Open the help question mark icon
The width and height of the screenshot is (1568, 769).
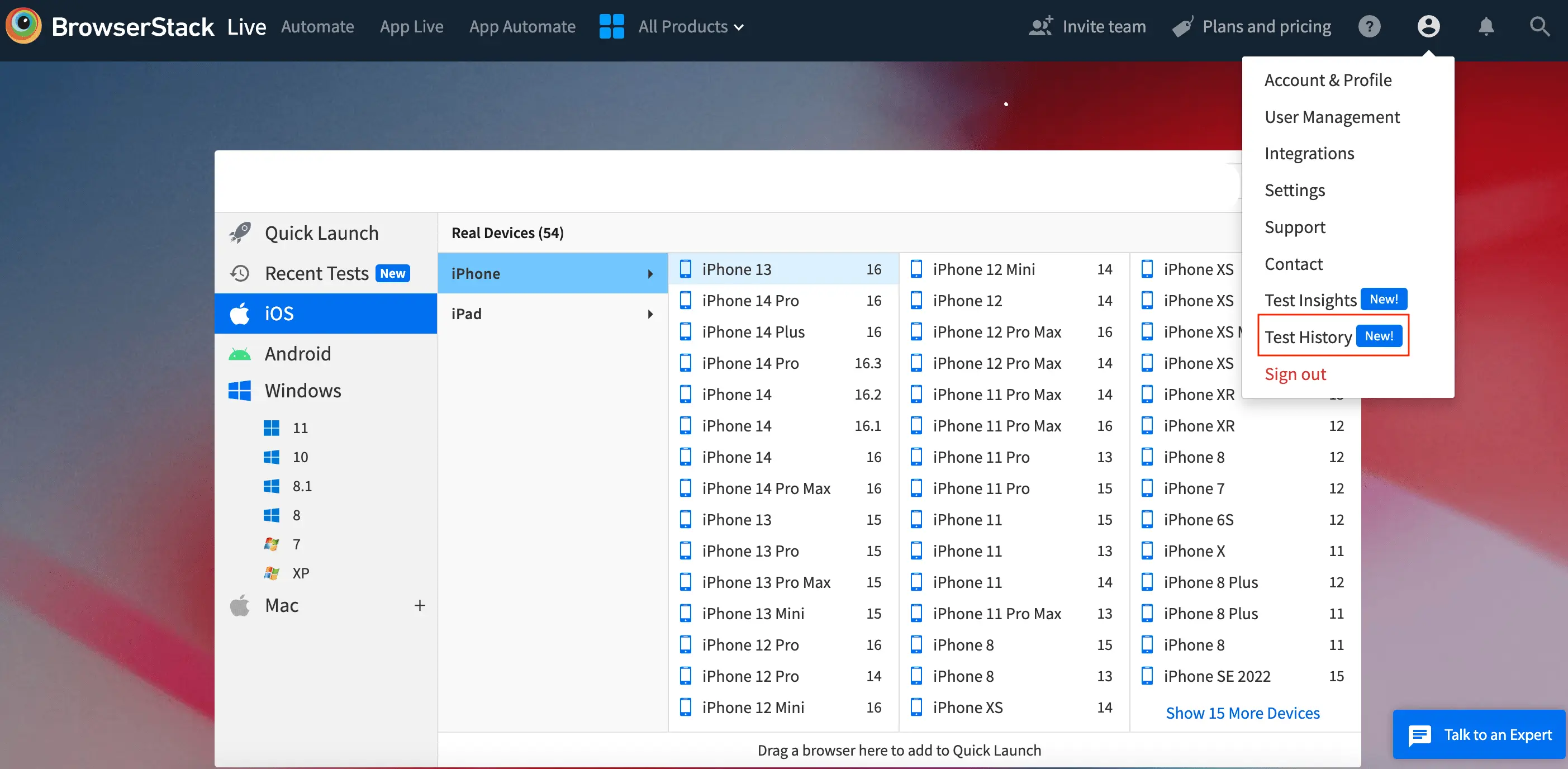(x=1369, y=26)
